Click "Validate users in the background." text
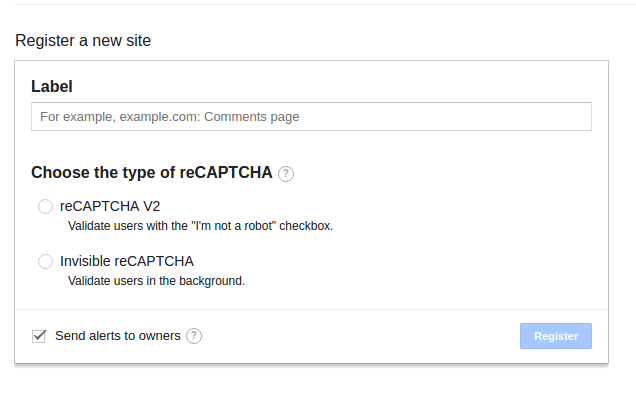636x393 pixels. [156, 281]
